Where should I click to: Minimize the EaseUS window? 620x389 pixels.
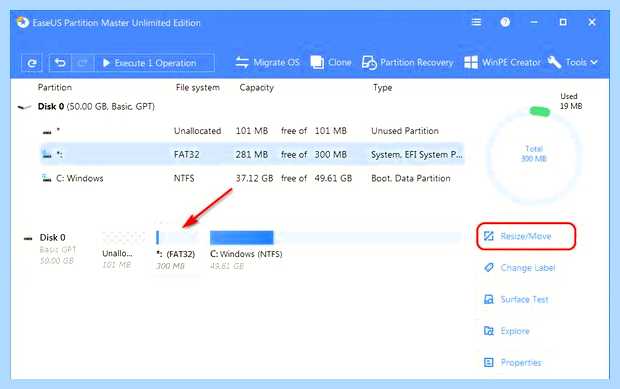pos(534,22)
